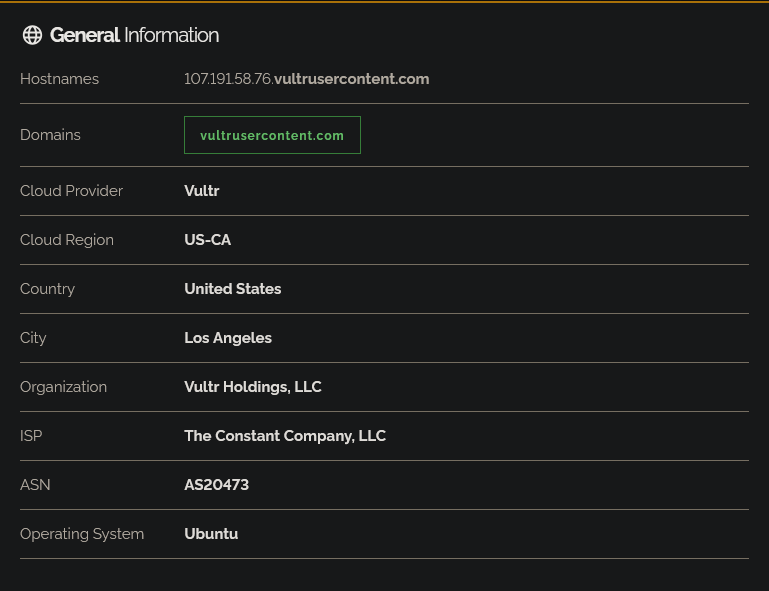Click the City value Los Angeles
The width and height of the screenshot is (769, 591).
(228, 338)
